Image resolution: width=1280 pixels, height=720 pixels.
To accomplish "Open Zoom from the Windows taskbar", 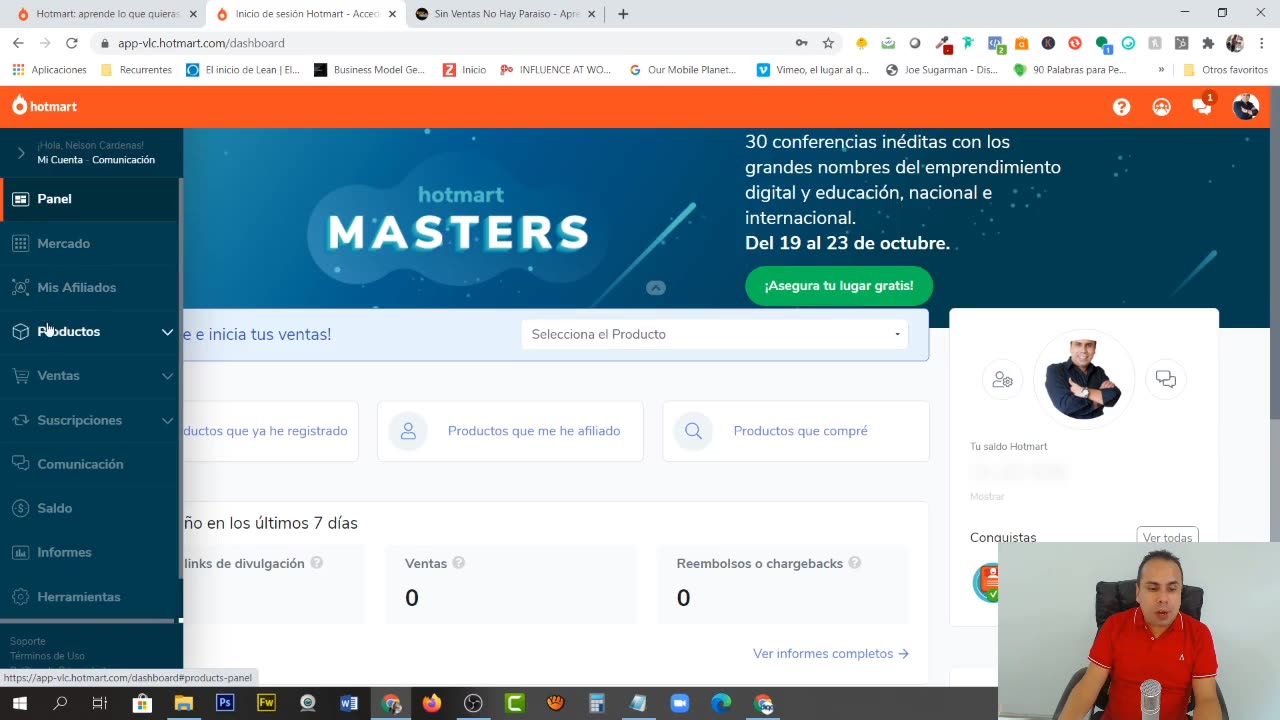I will (680, 703).
